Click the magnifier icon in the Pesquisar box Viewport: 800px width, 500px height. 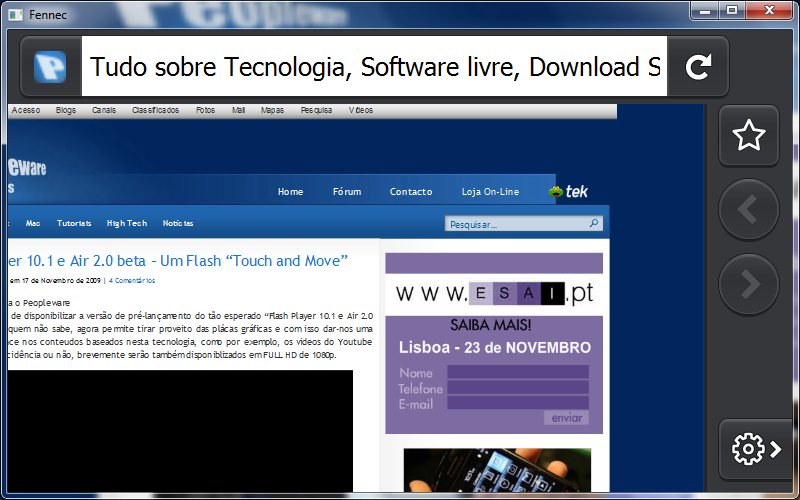(x=593, y=223)
